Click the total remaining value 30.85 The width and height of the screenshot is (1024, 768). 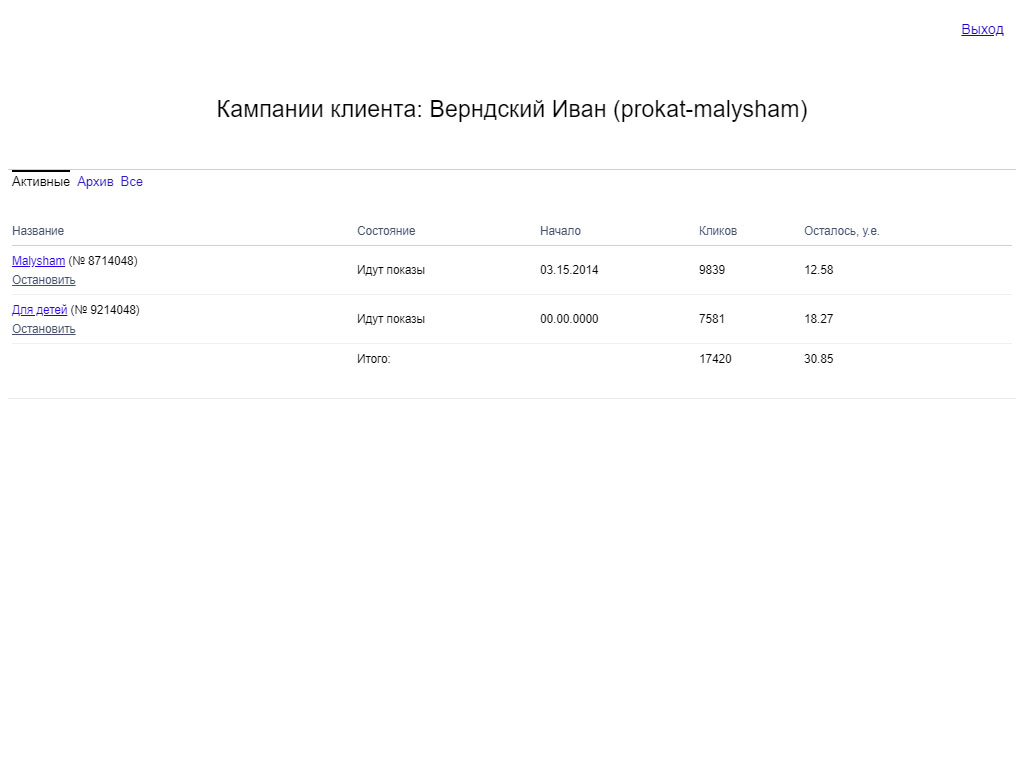(818, 359)
